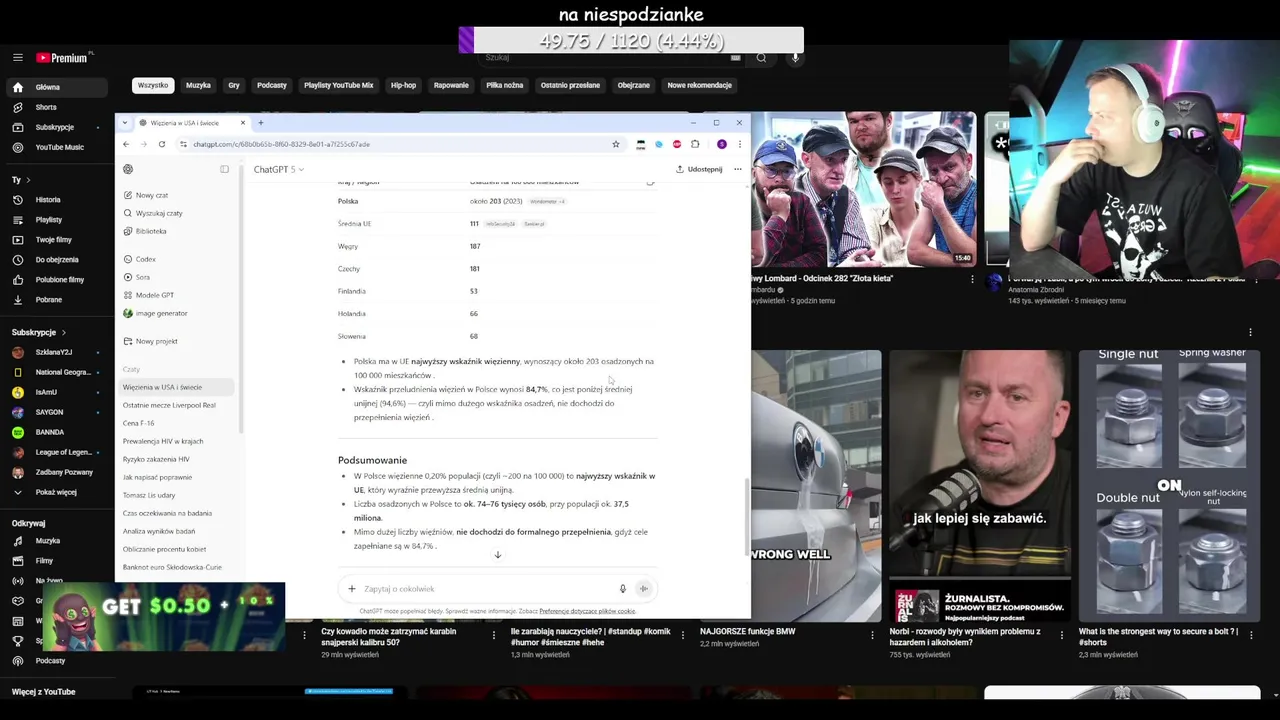Expand Pokaż więcej subscriptions
Viewport: 1280px width, 720px height.
[x=55, y=492]
